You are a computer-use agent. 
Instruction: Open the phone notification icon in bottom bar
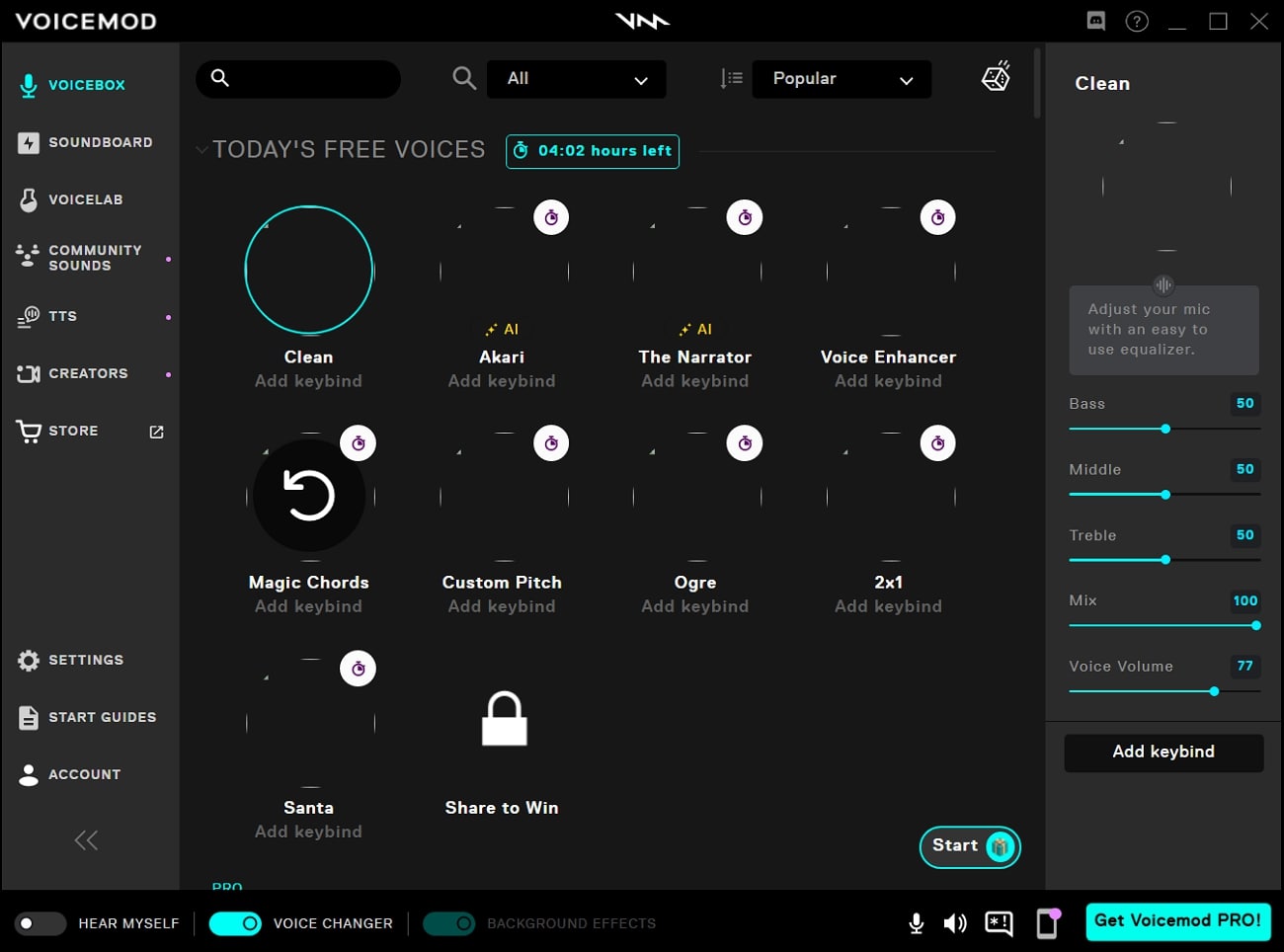click(x=1048, y=923)
